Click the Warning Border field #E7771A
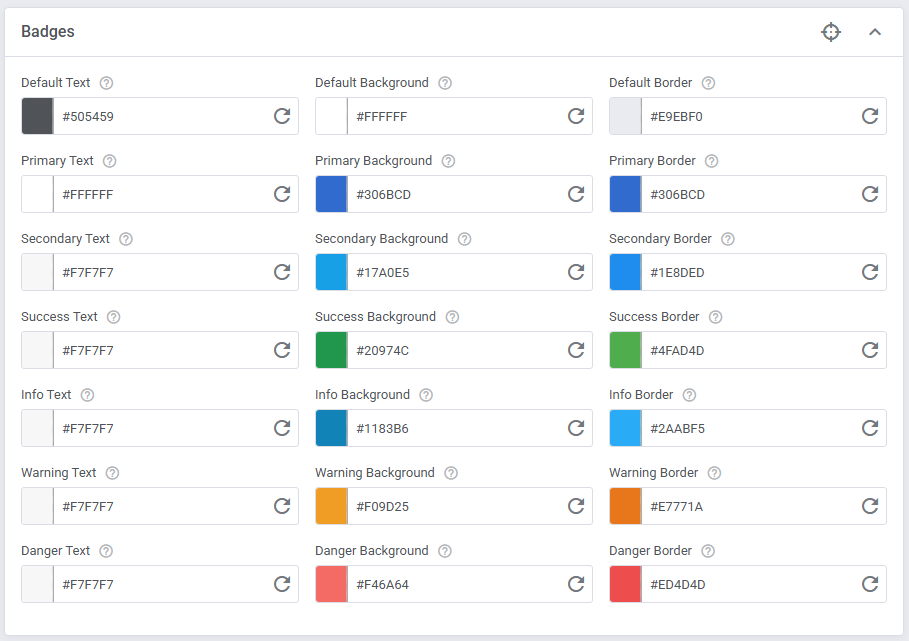This screenshot has width=909, height=641. (748, 506)
